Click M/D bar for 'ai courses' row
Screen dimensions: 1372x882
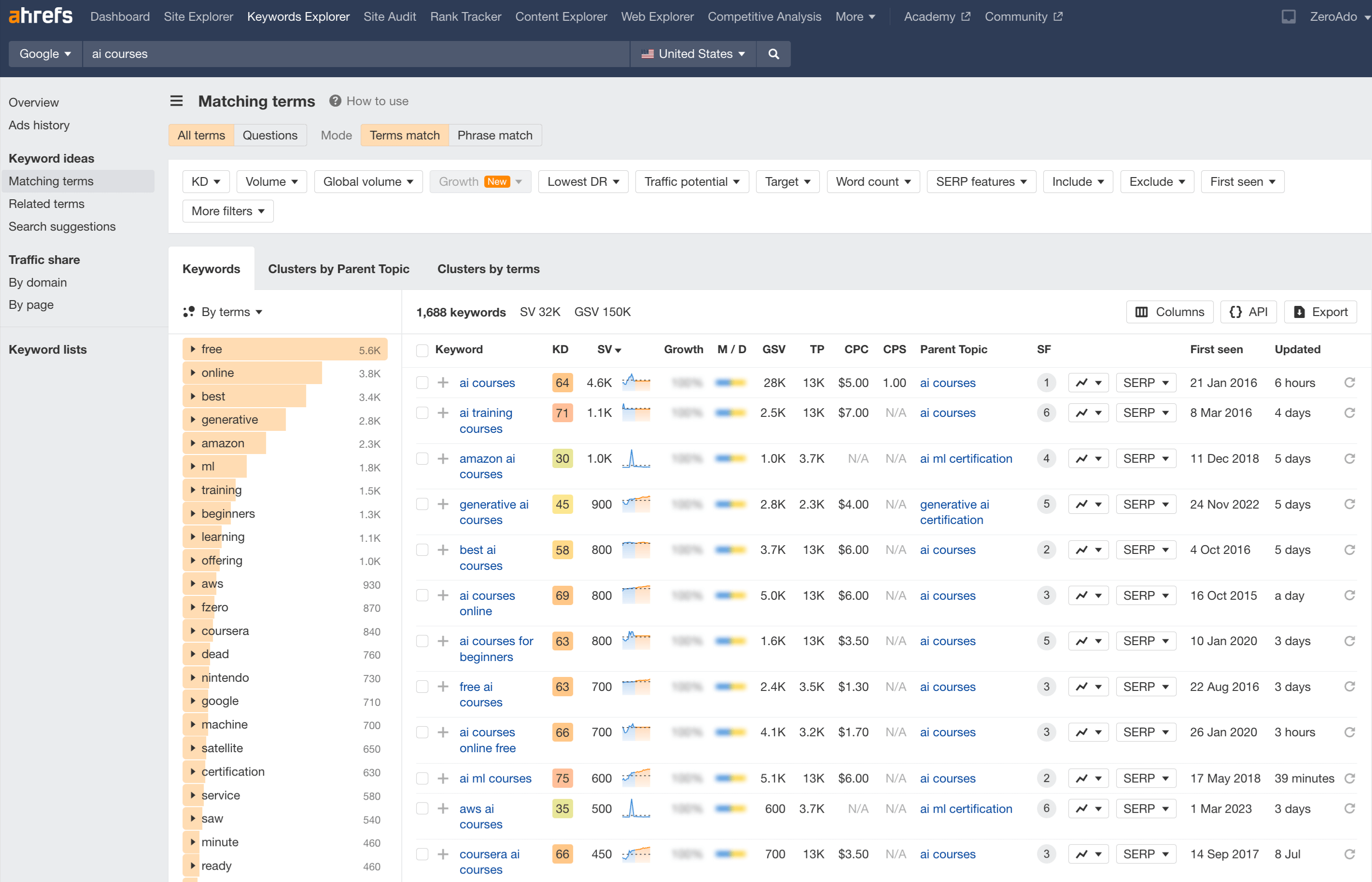click(731, 383)
